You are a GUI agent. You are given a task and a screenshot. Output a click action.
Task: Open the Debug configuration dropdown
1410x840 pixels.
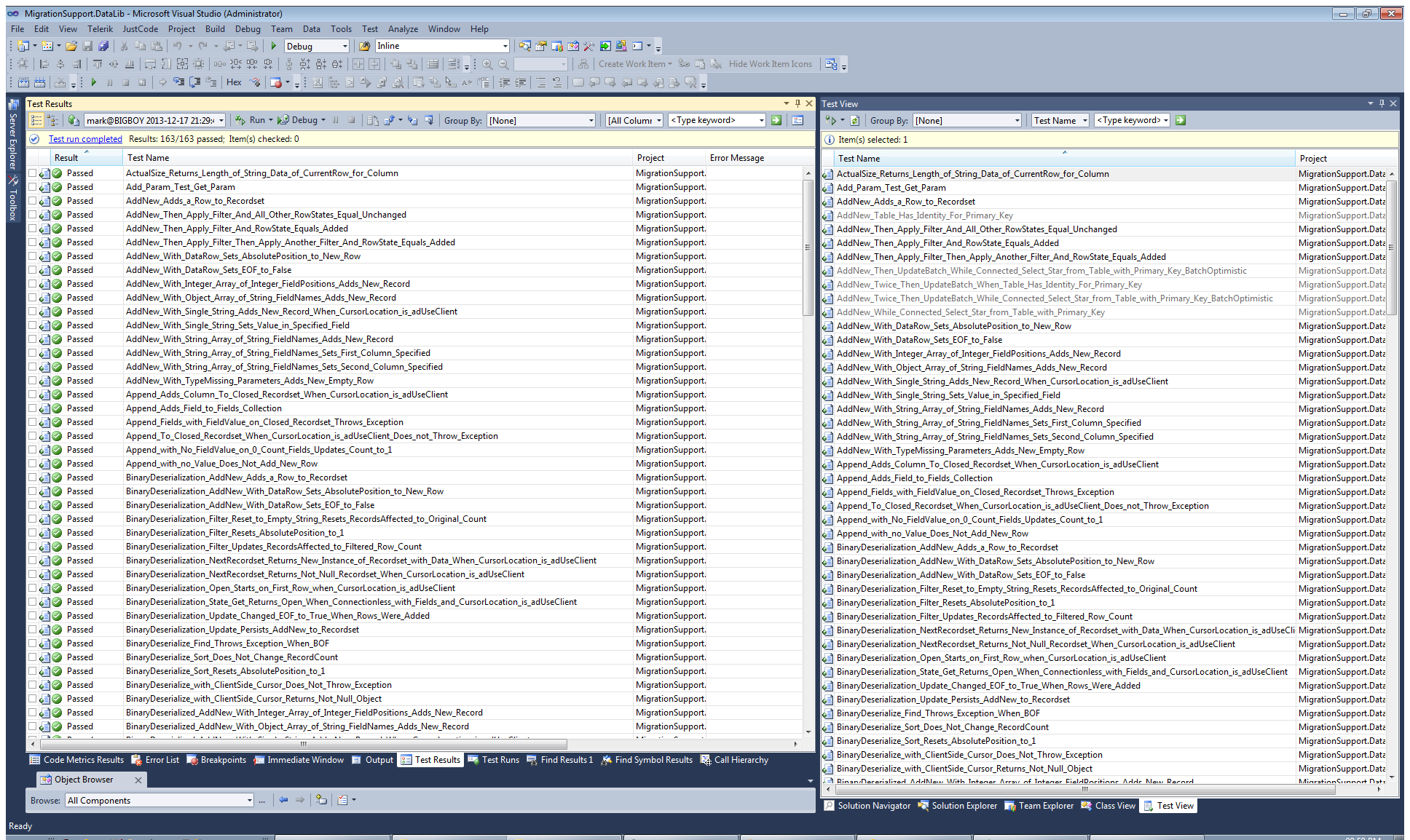point(345,46)
